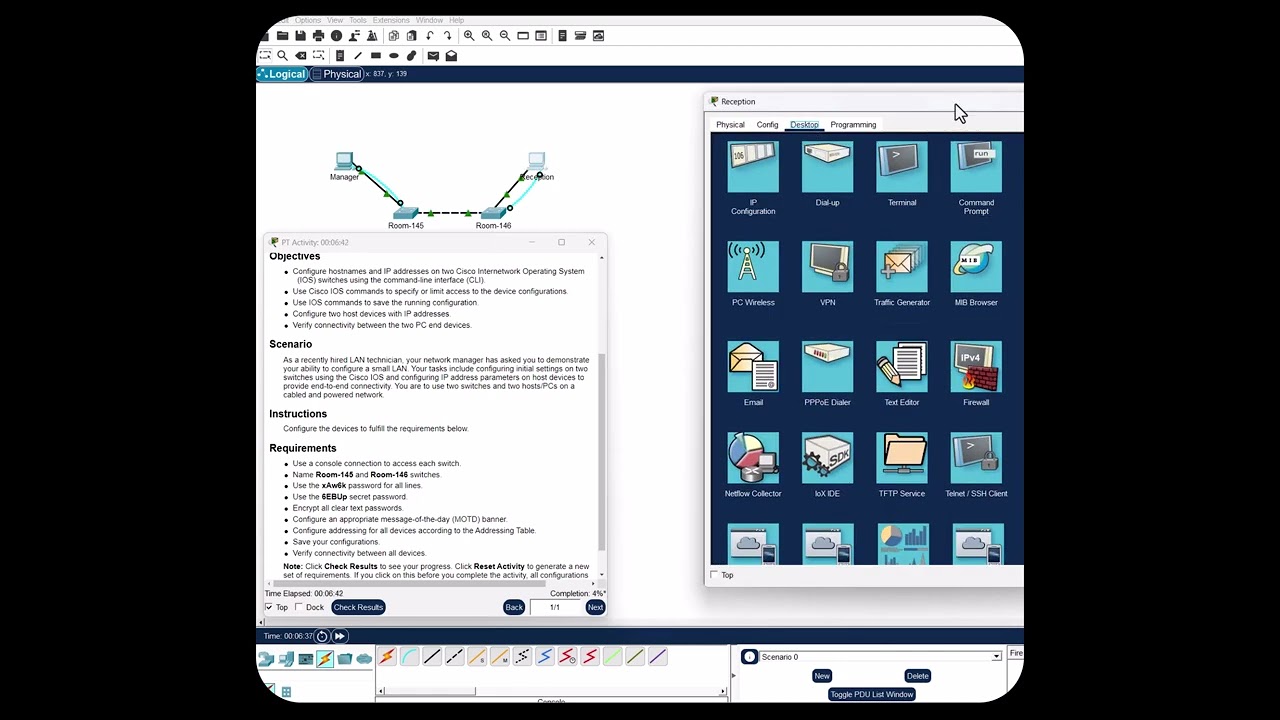This screenshot has height=720, width=1280.
Task: Click the Save file toolbar icon
Action: pos(300,36)
